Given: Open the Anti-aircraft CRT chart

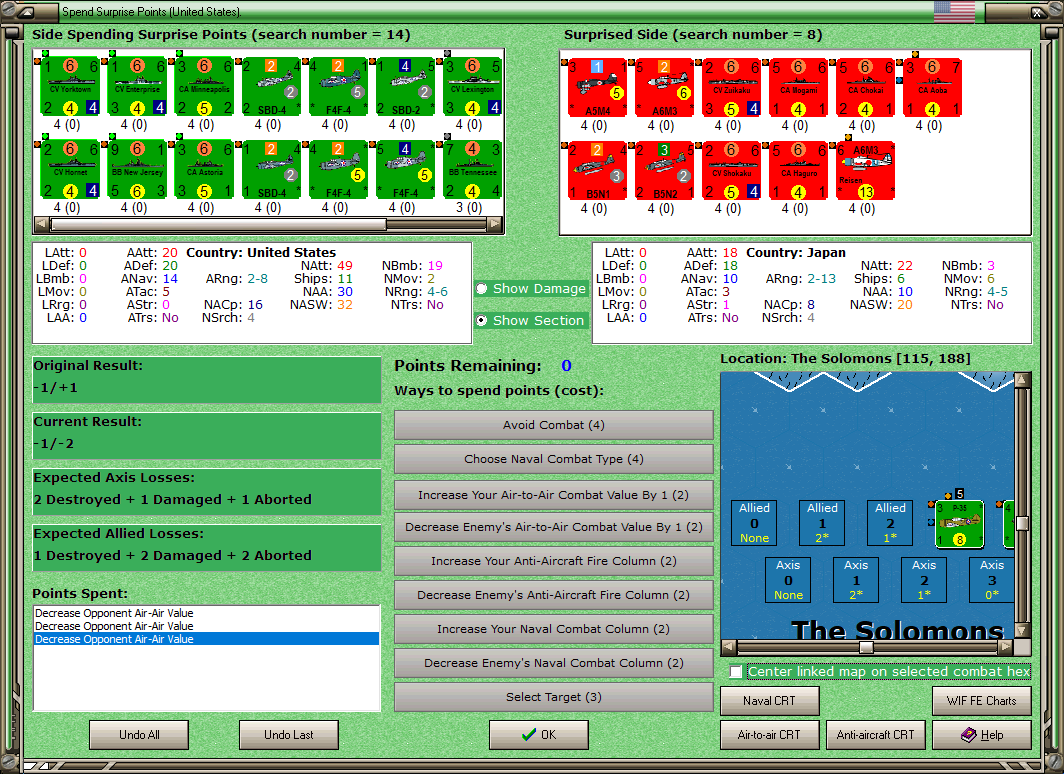Looking at the screenshot, I should pos(875,735).
